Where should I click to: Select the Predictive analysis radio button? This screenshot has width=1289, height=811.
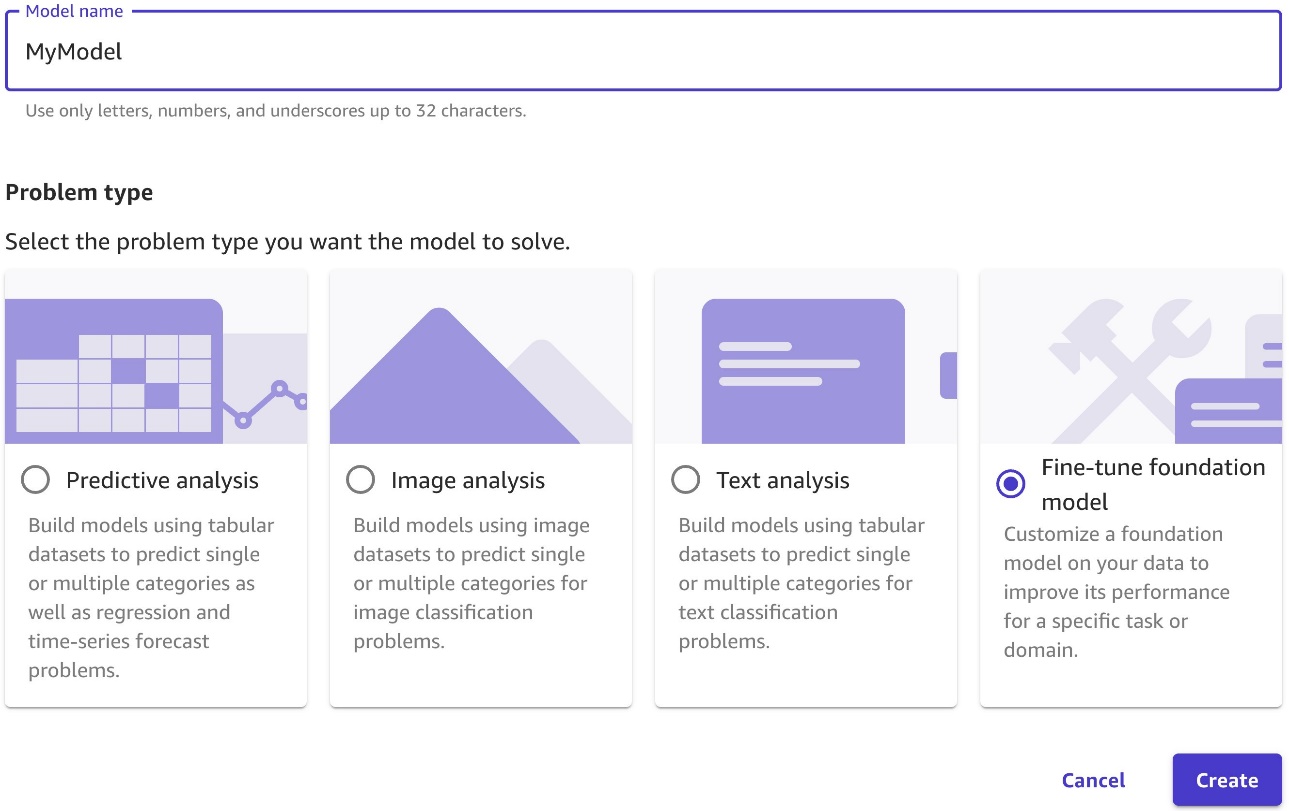pos(35,480)
